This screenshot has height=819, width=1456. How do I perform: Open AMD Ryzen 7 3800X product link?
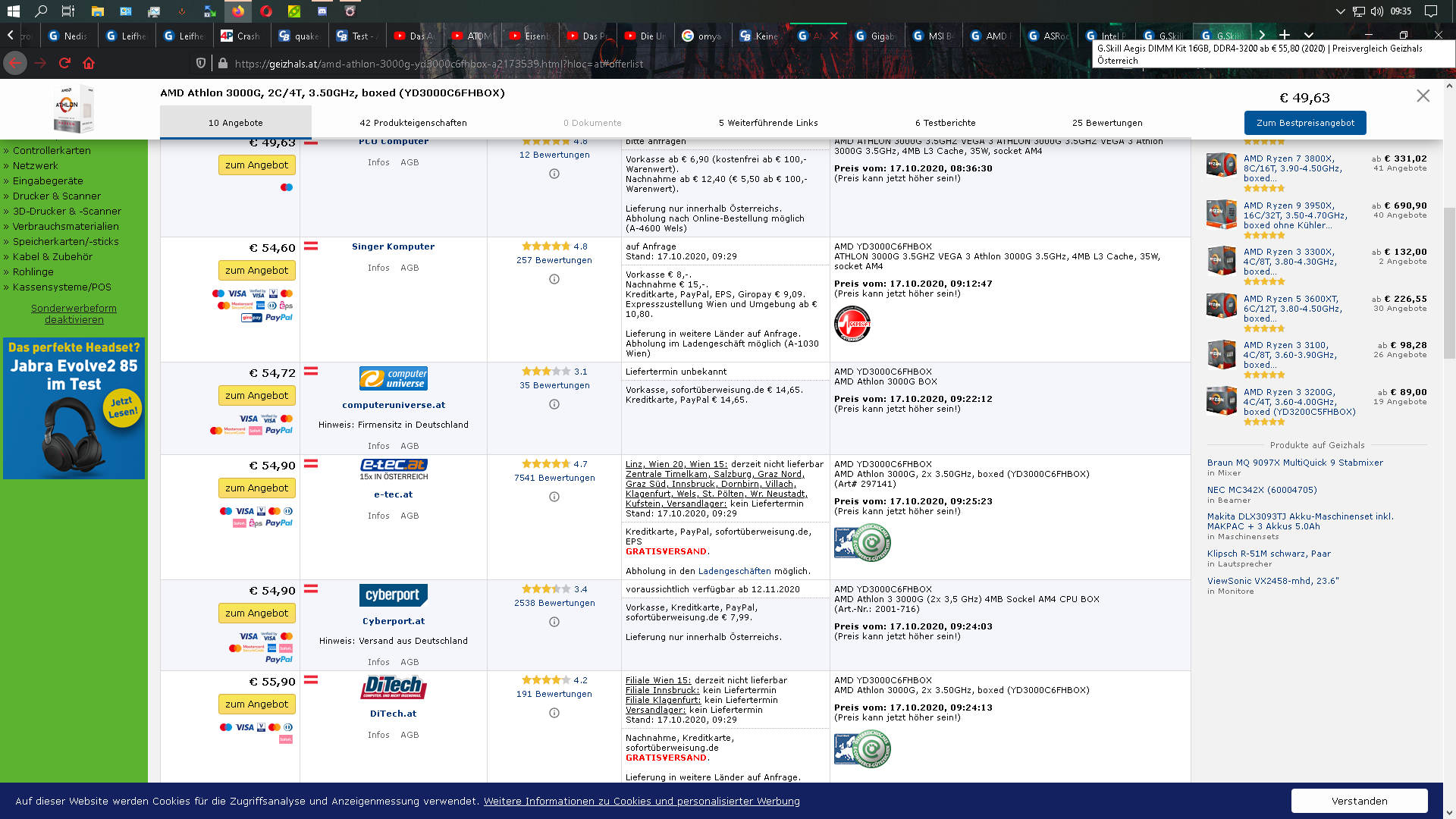coord(1292,168)
